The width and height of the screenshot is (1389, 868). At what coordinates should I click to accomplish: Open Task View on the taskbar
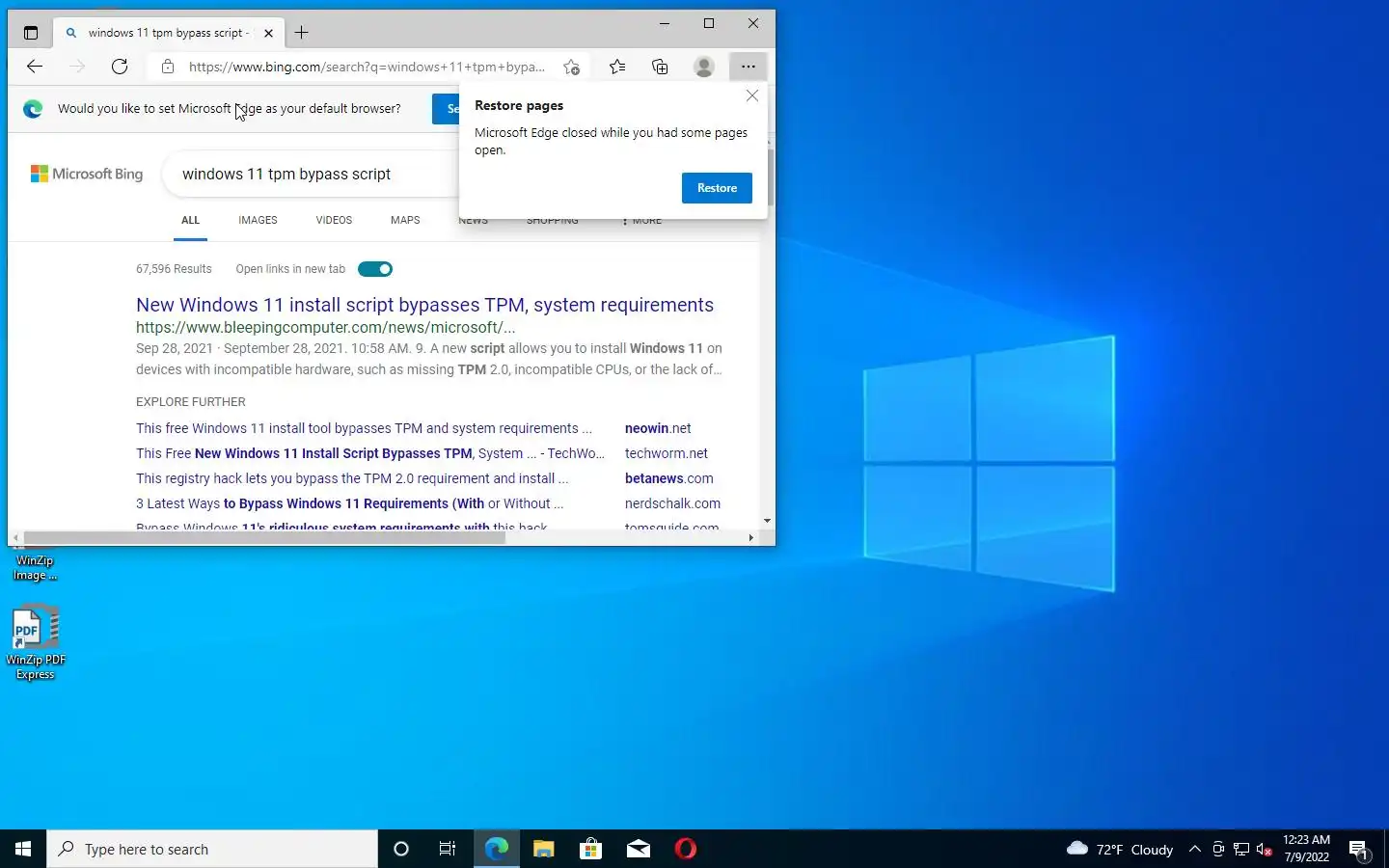(x=448, y=849)
